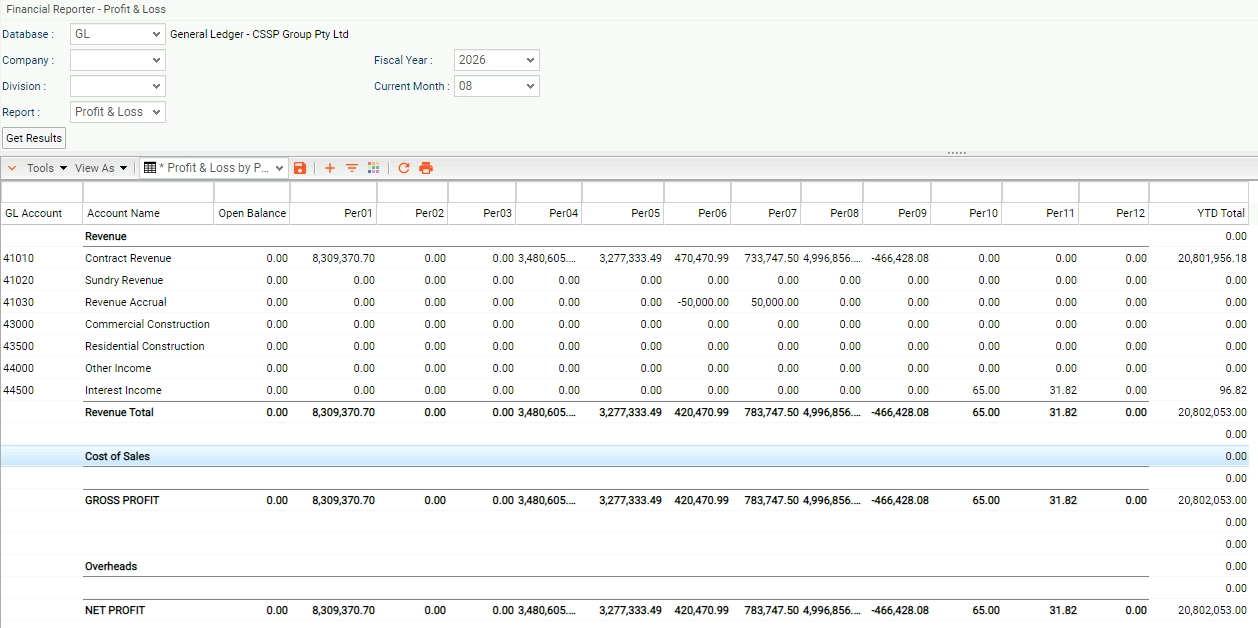Select the Commercial Construction account name
This screenshot has height=628, width=1258.
tap(147, 324)
